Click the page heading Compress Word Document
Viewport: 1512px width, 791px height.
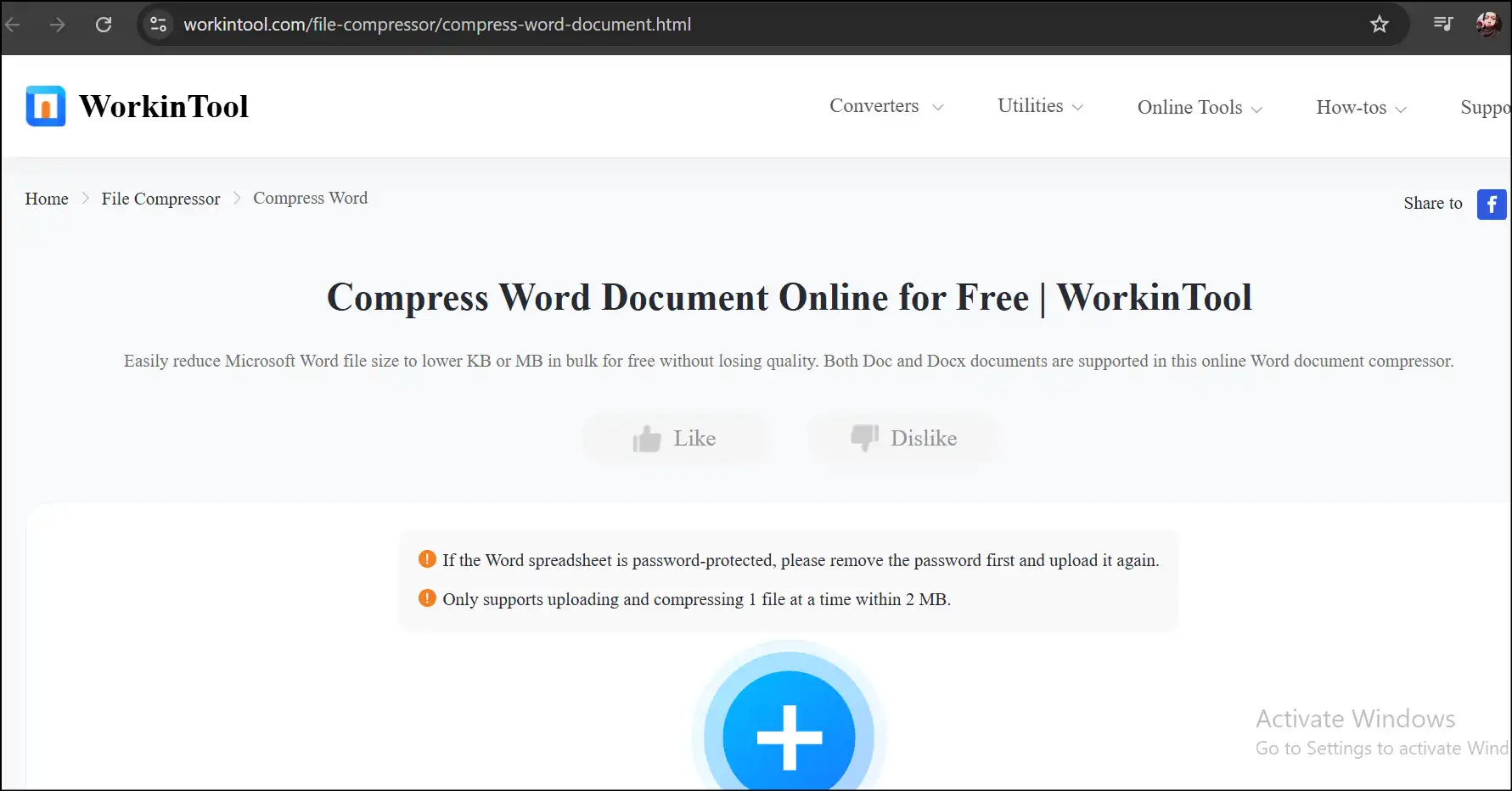pos(790,298)
